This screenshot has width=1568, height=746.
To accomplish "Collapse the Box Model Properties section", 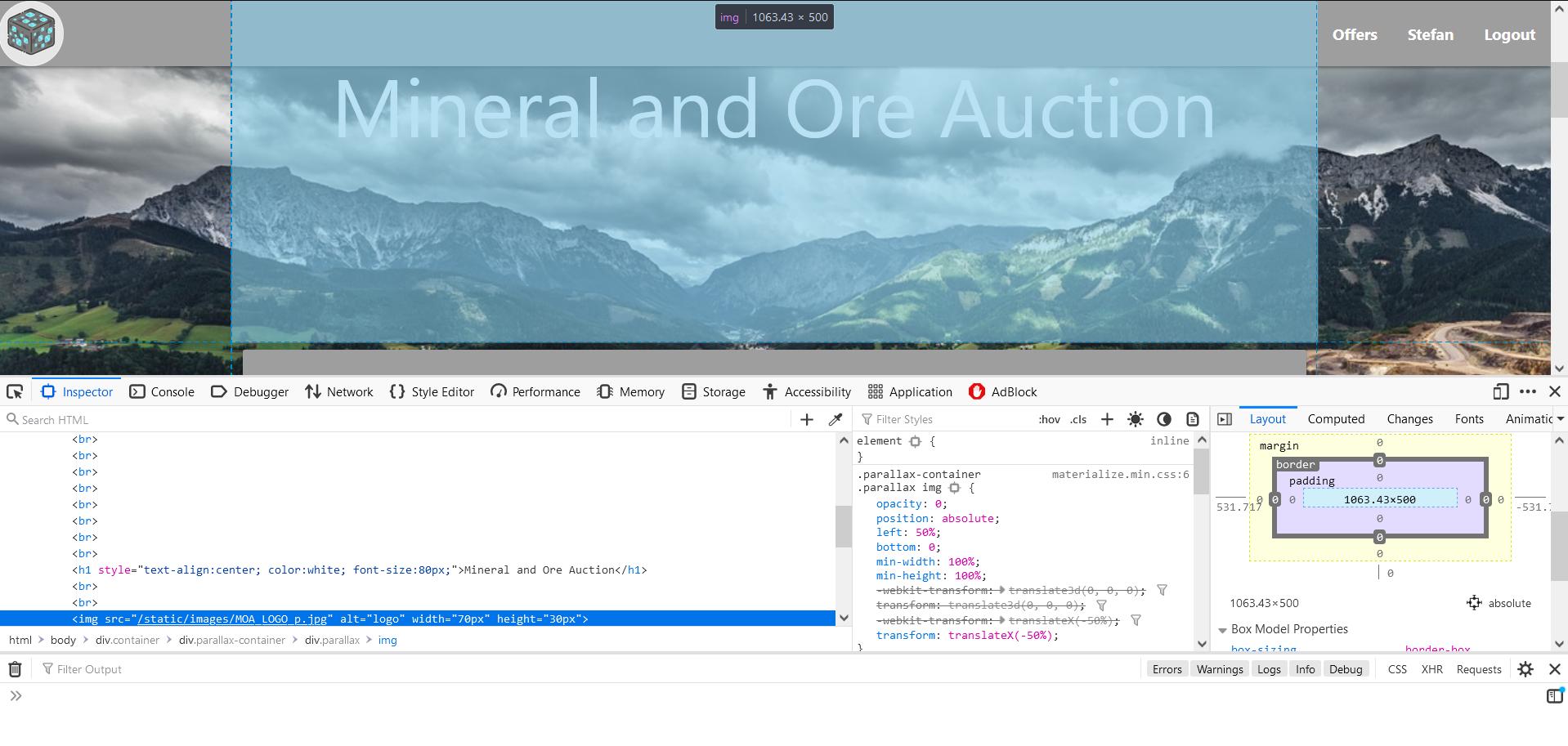I will pos(1223,630).
